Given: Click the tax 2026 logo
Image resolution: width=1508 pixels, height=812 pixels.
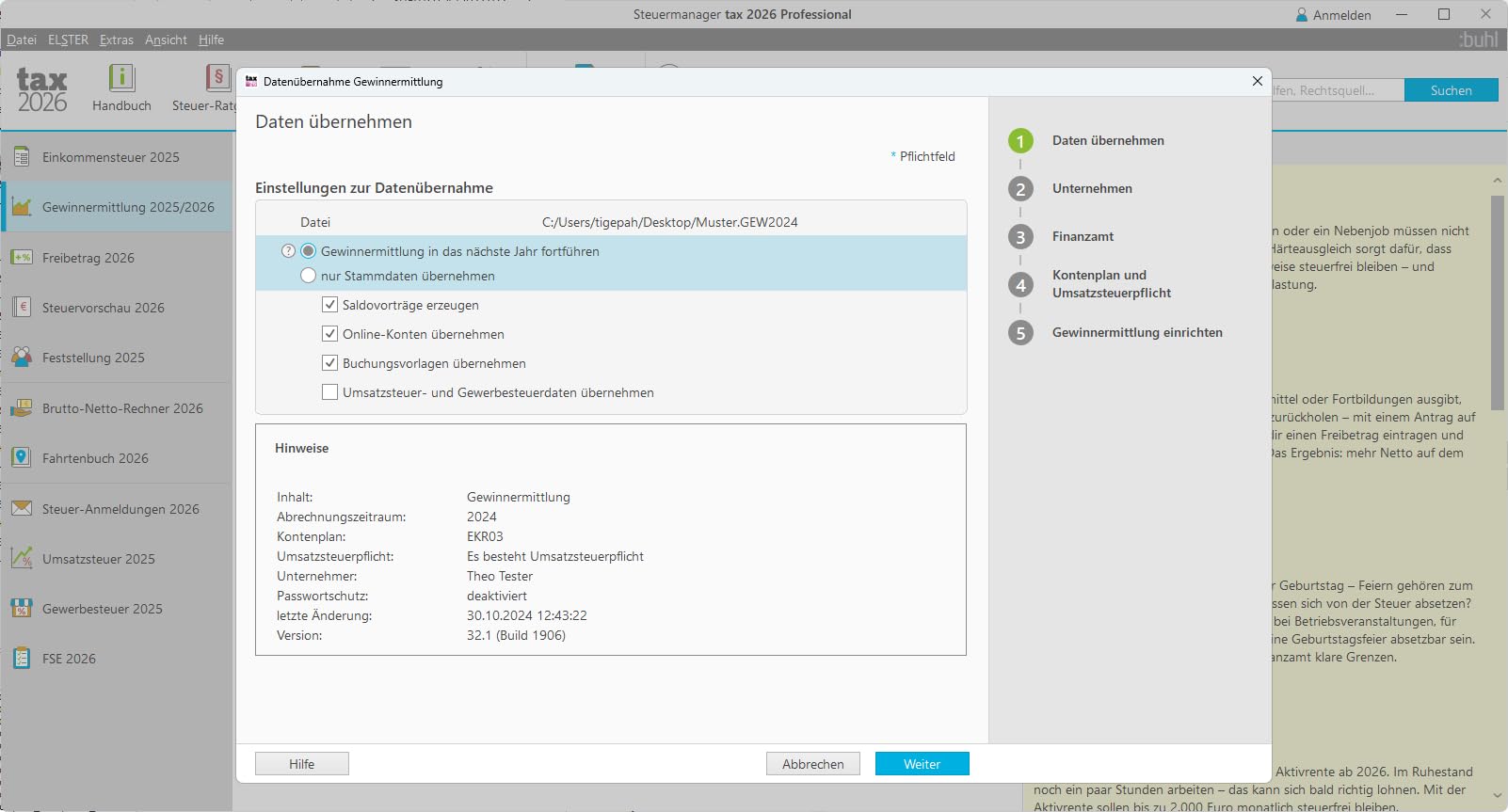Looking at the screenshot, I should [42, 90].
